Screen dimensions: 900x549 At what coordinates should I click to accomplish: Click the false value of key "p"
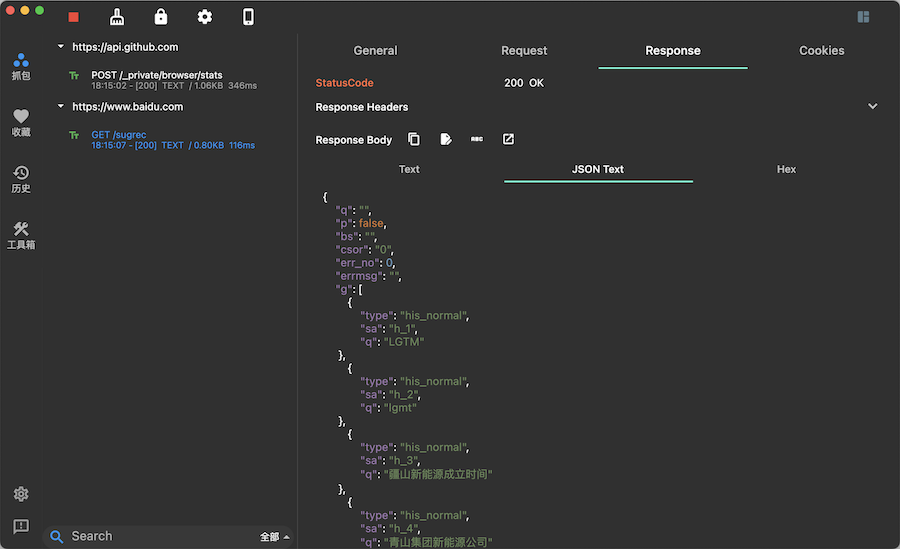[x=371, y=223]
